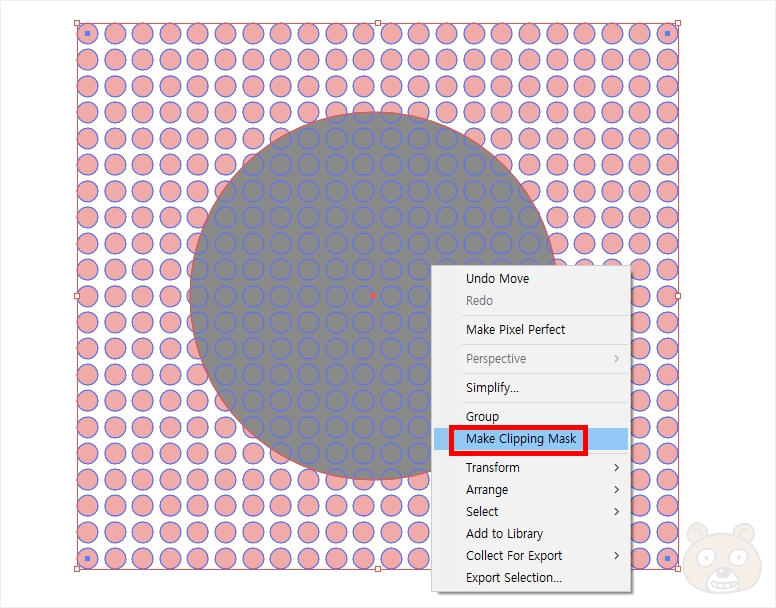Viewport: 776px width, 608px height.
Task: Expand the Arrange submenu arrow
Action: (x=617, y=490)
